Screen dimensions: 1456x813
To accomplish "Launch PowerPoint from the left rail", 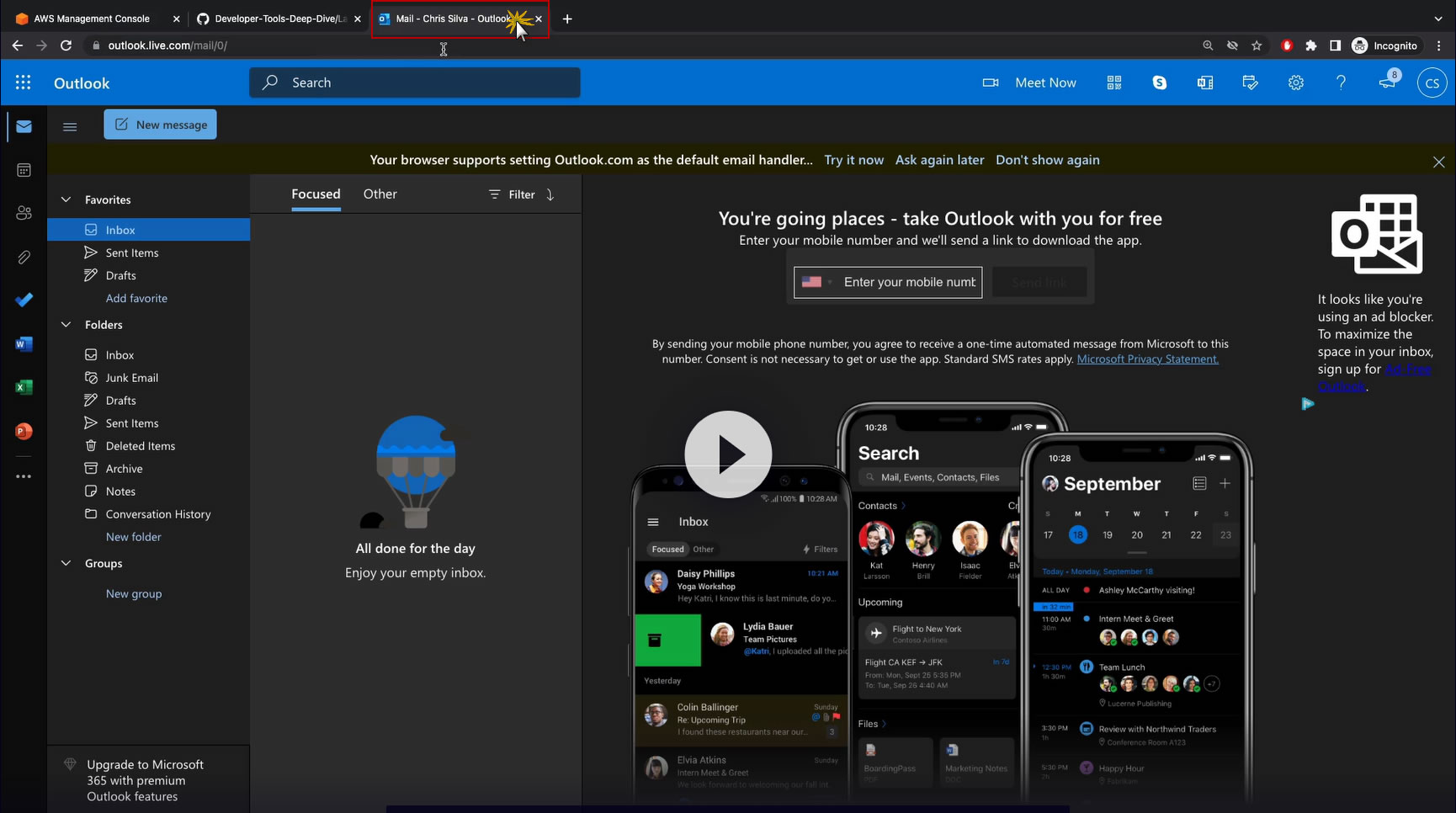I will [24, 432].
